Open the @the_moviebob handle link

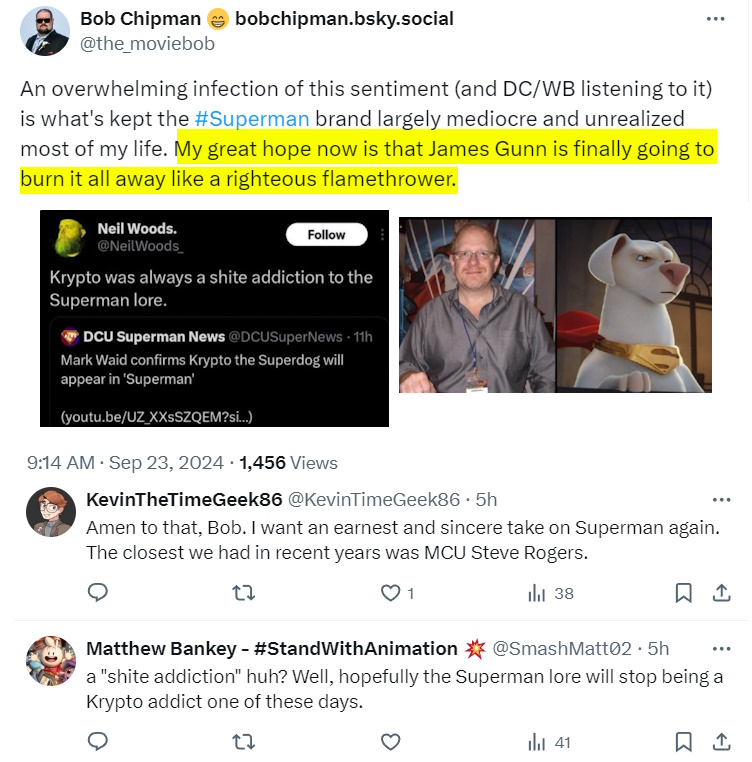[147, 44]
